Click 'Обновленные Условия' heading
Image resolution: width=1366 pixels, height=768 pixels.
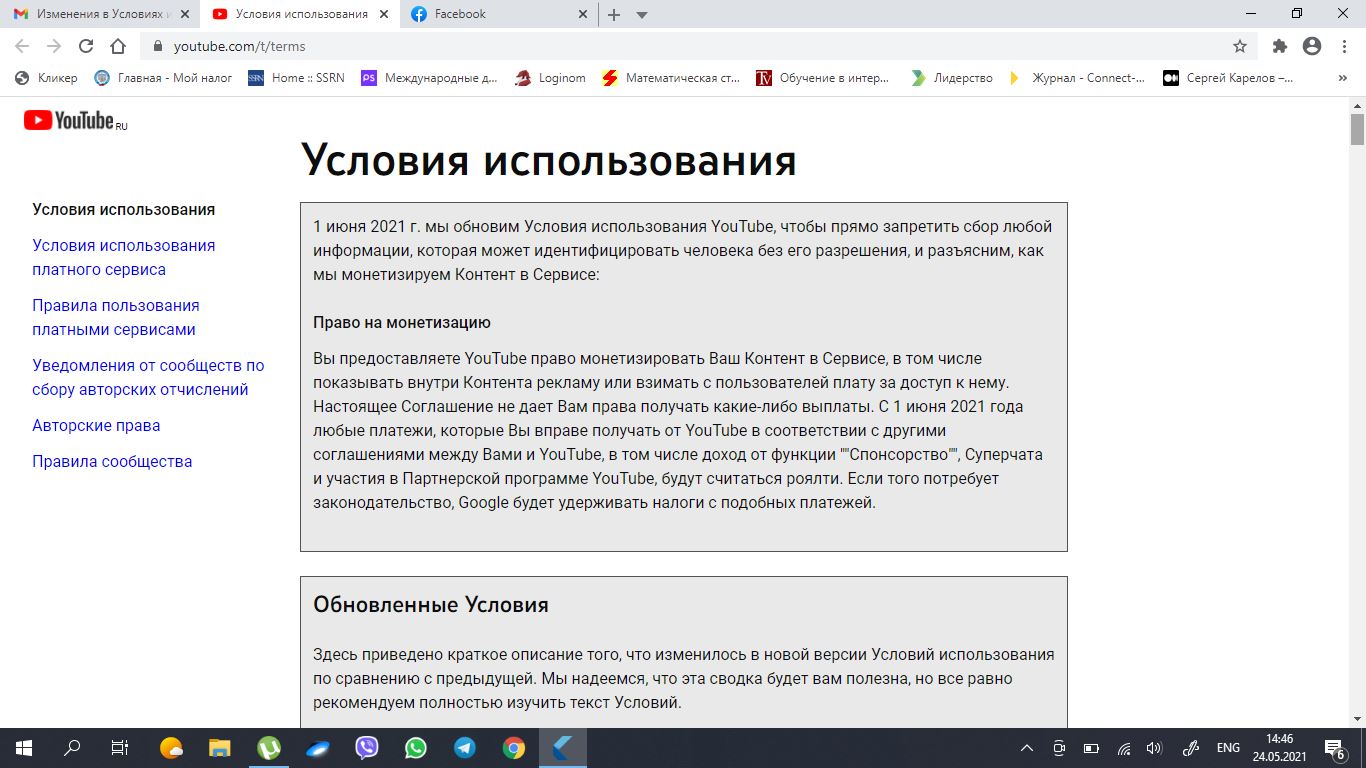pos(431,605)
